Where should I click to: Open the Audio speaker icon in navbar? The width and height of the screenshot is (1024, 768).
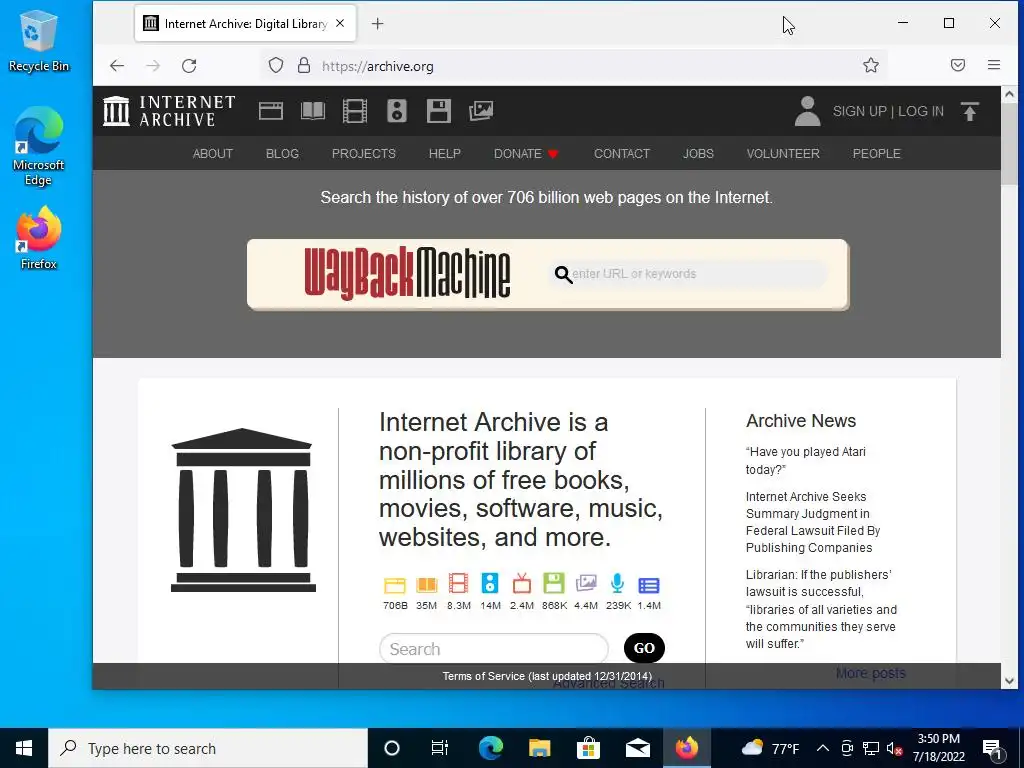coord(396,111)
